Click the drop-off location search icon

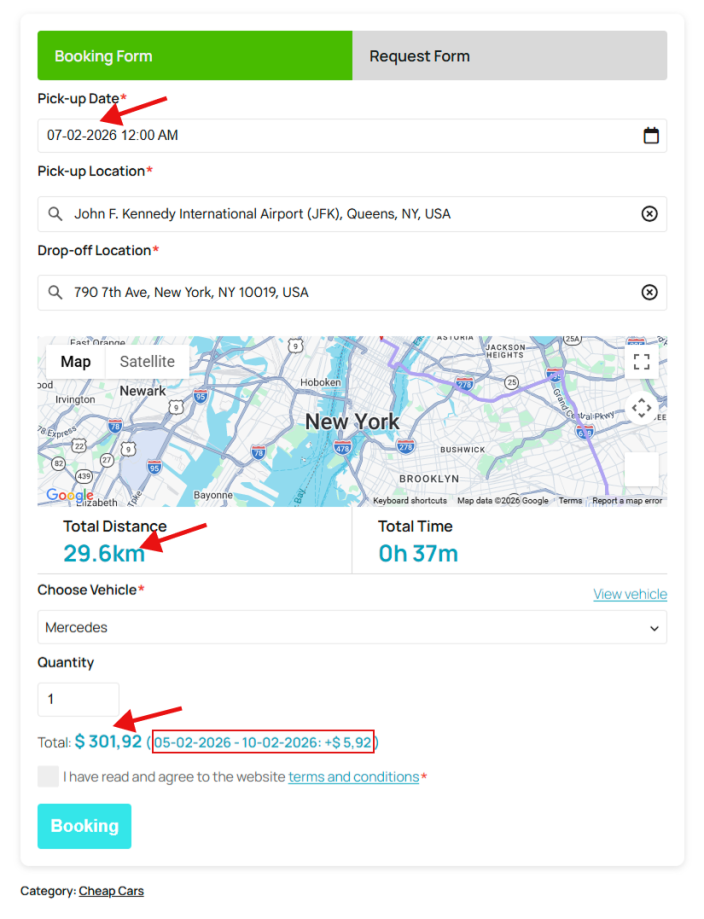[x=55, y=292]
